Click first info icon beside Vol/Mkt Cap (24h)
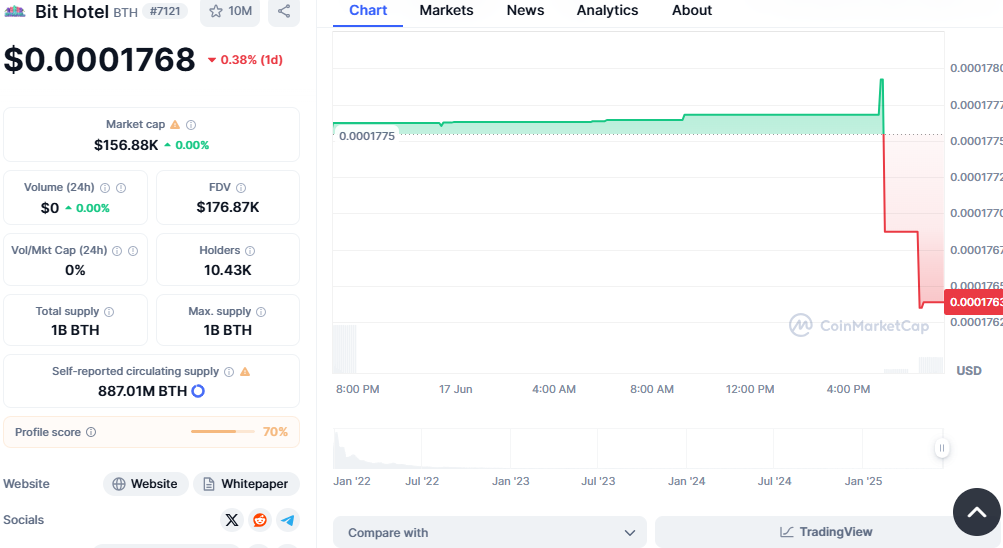Image resolution: width=1003 pixels, height=548 pixels. 117,251
